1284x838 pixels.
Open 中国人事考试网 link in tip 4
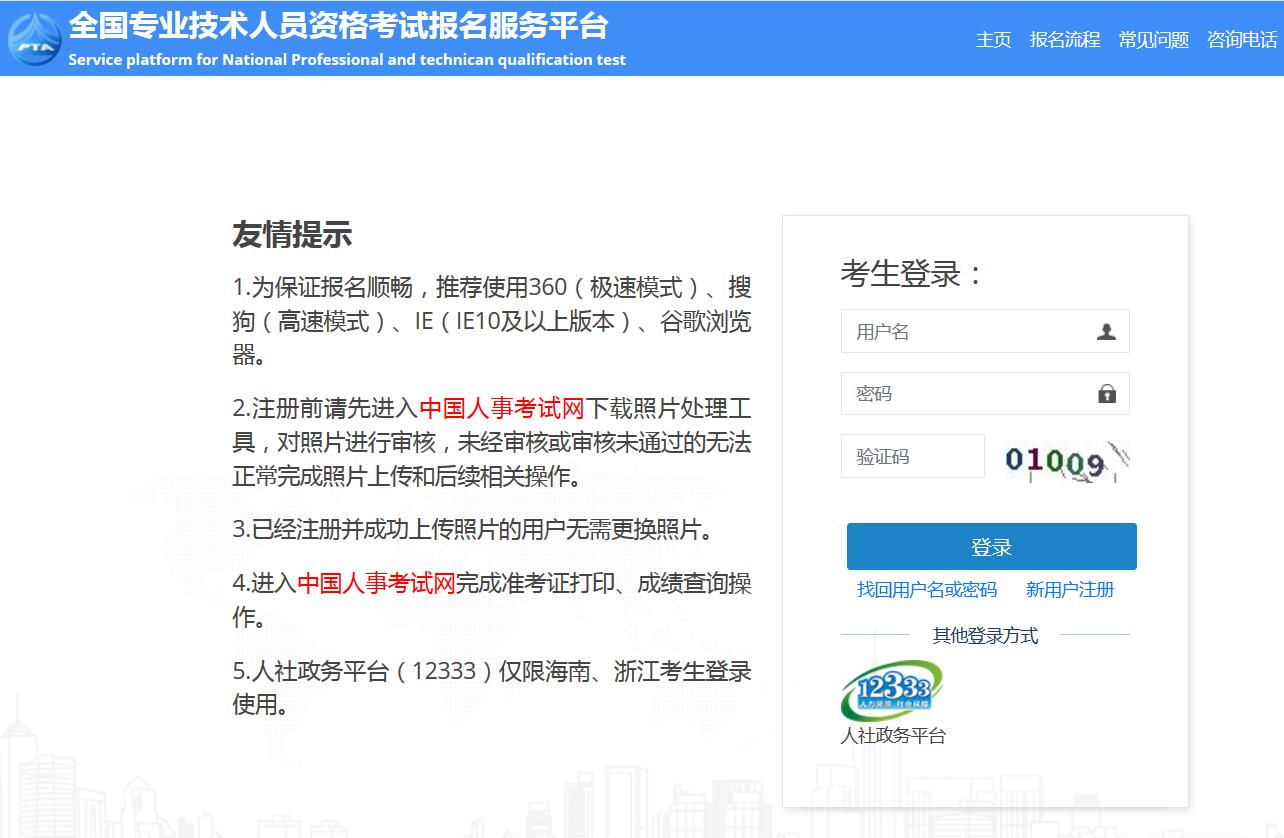click(376, 584)
